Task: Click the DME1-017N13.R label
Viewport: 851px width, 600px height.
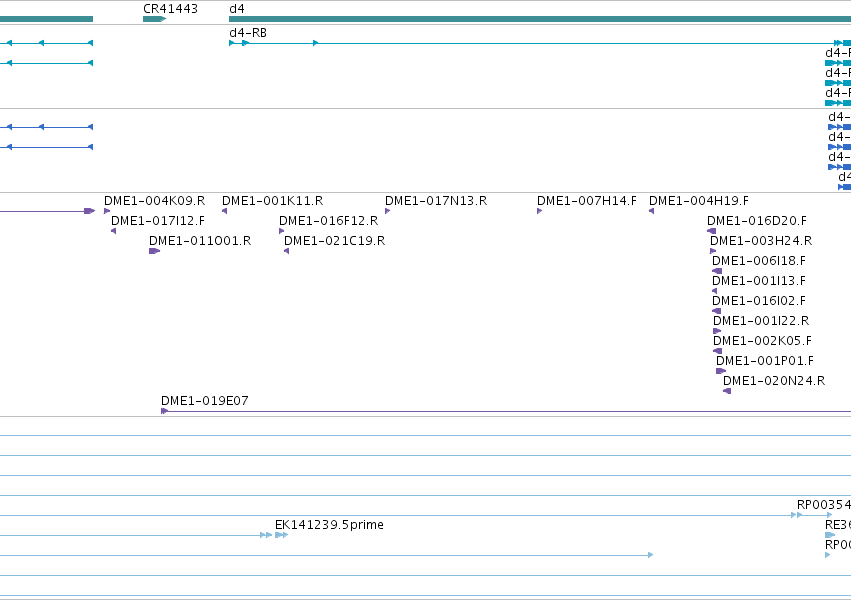Action: (436, 201)
